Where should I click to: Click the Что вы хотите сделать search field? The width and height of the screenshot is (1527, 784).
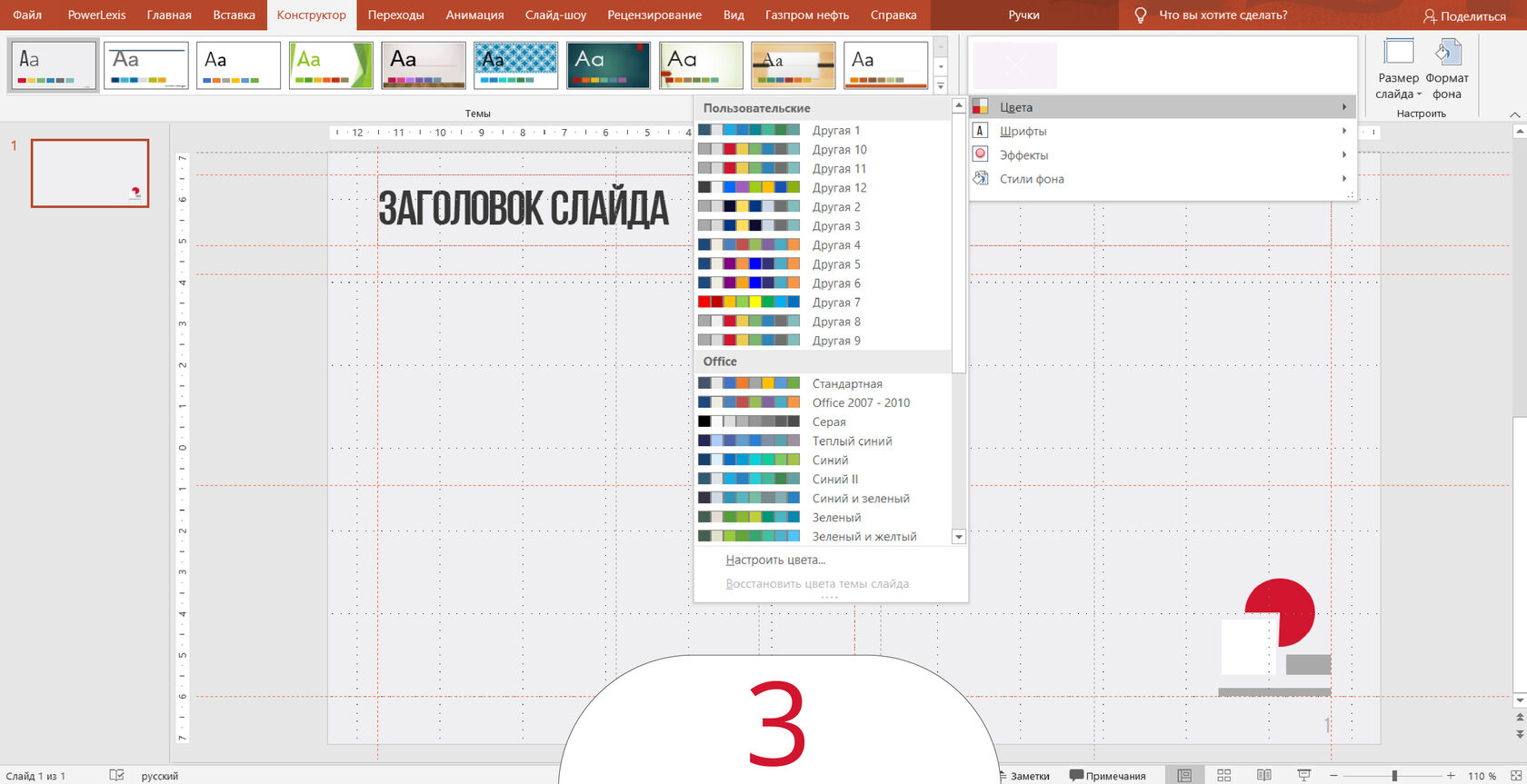(1223, 15)
